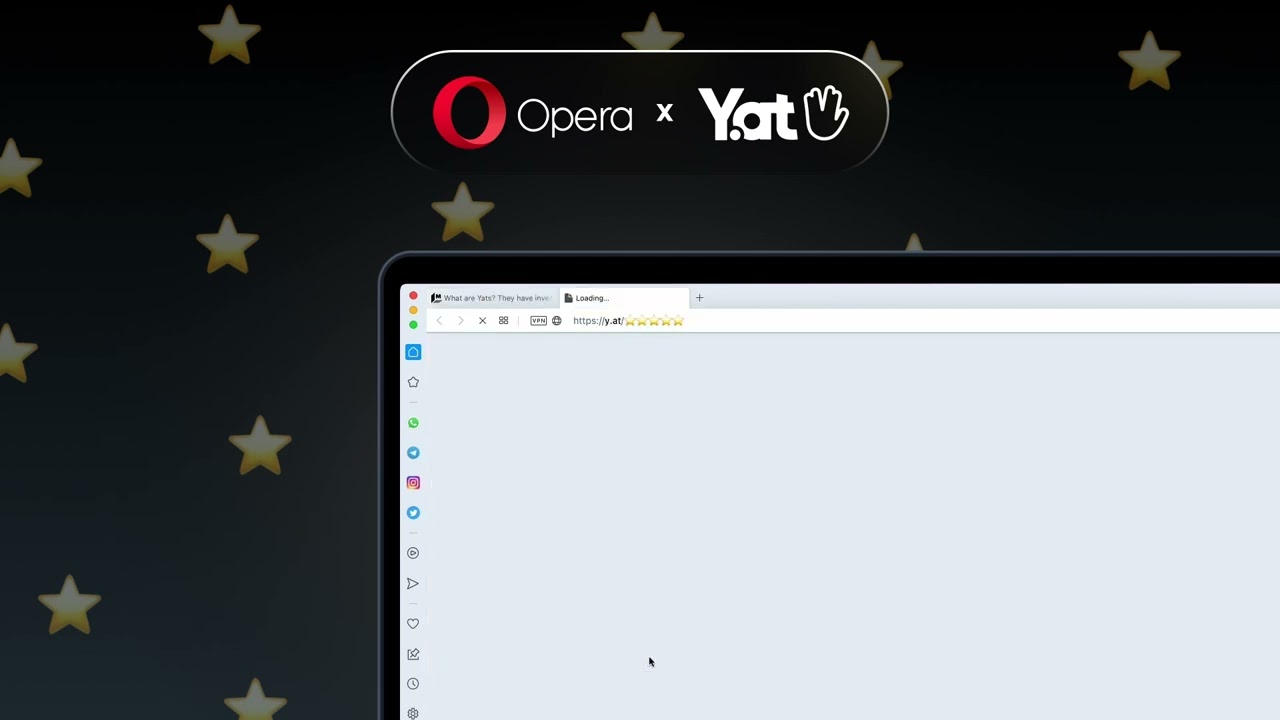The width and height of the screenshot is (1280, 720).
Task: Launch Telegram from the sidebar
Action: (413, 453)
